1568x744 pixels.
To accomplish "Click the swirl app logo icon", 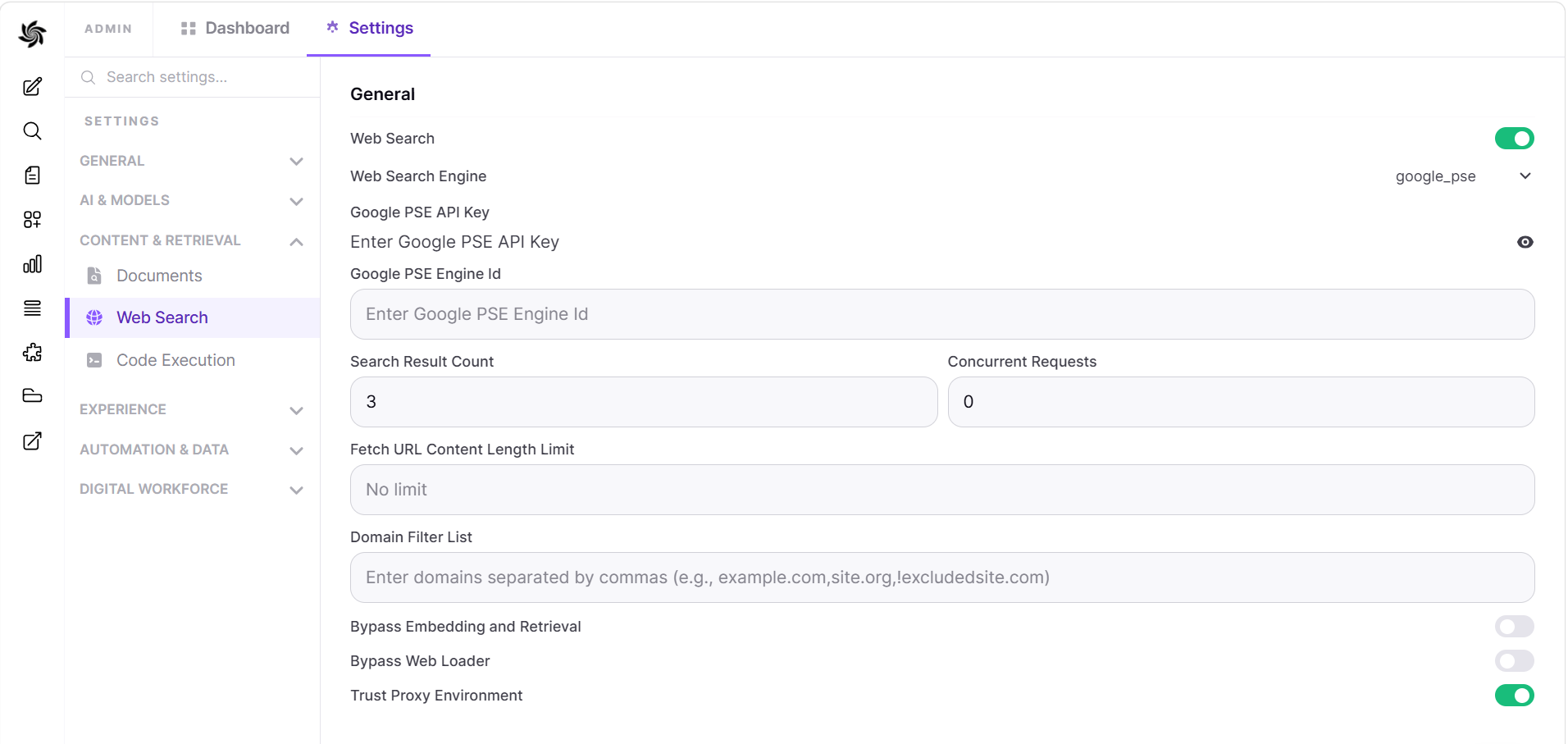I will pos(32,34).
